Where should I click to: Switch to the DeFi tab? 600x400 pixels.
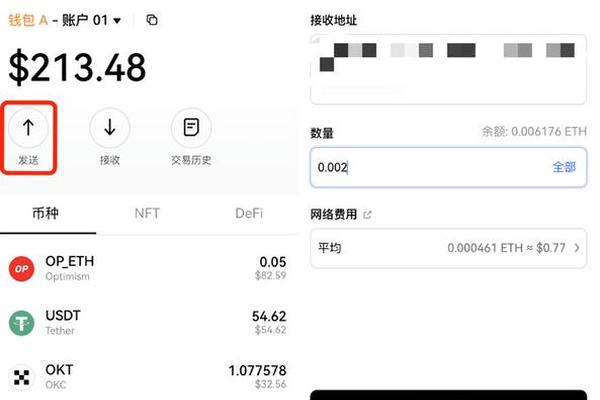249,214
